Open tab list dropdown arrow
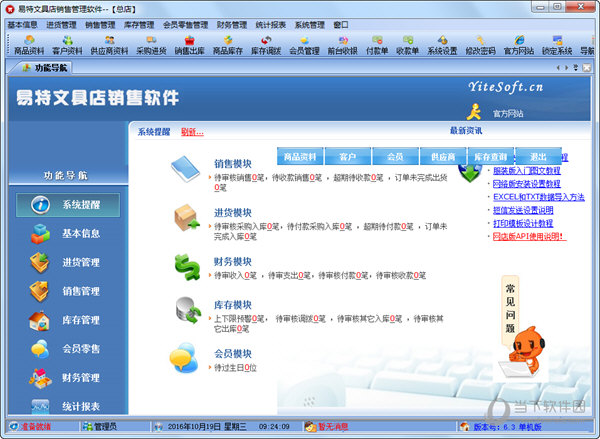 576,68
